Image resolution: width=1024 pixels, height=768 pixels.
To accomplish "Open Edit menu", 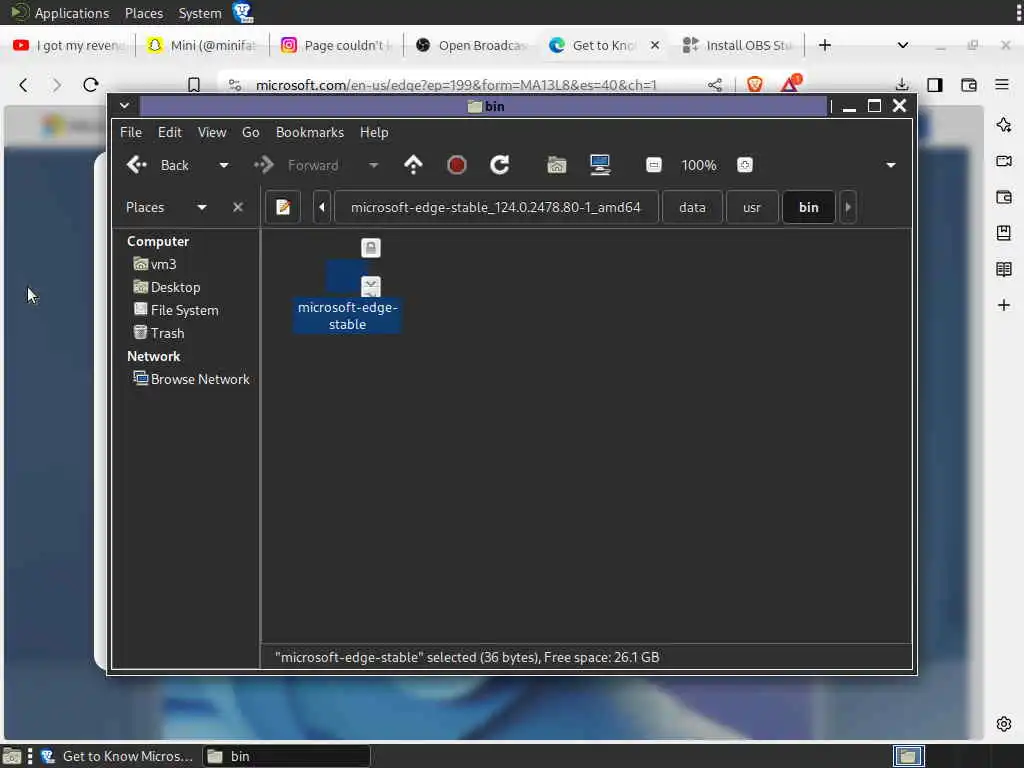I will tap(170, 132).
